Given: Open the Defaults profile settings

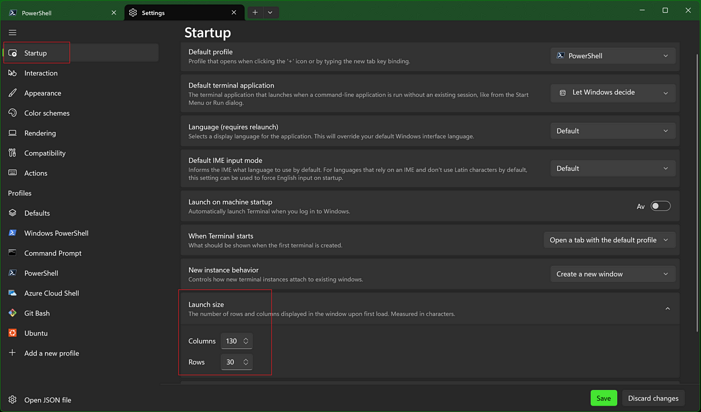Looking at the screenshot, I should point(80,213).
